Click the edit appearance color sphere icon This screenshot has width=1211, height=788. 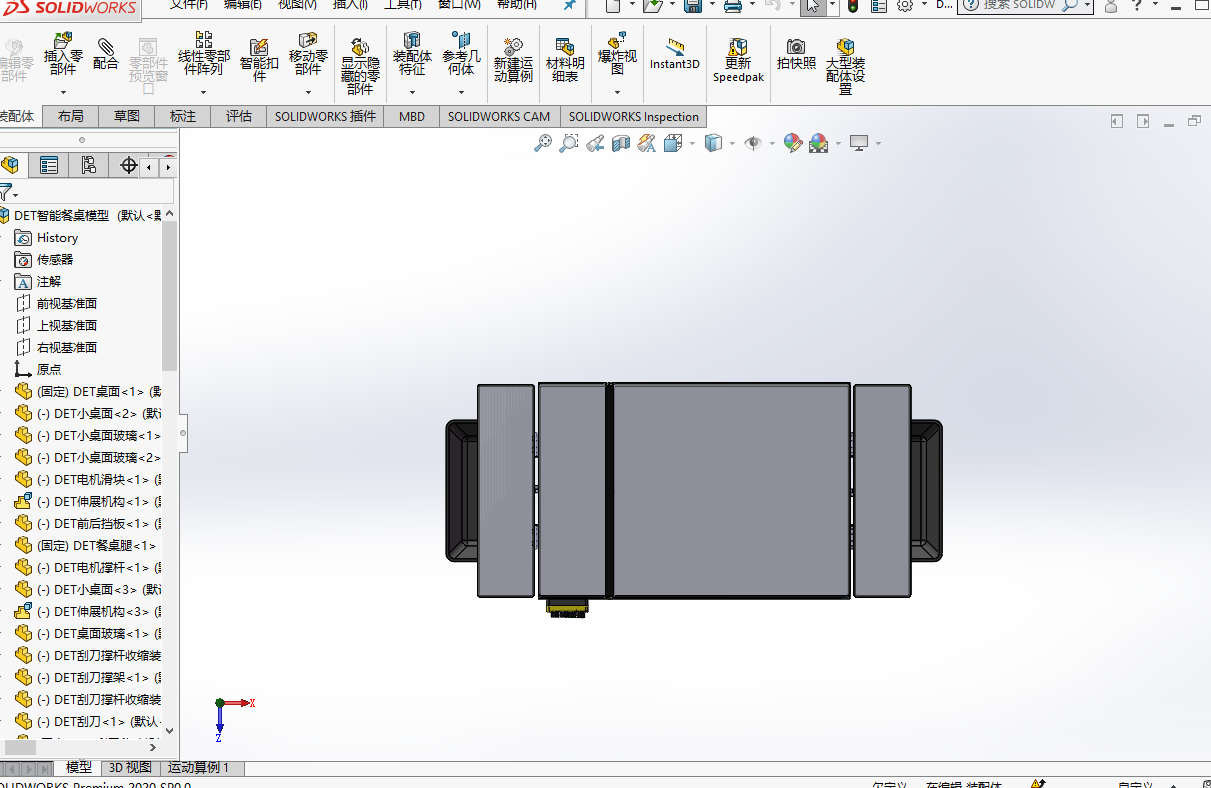click(793, 143)
